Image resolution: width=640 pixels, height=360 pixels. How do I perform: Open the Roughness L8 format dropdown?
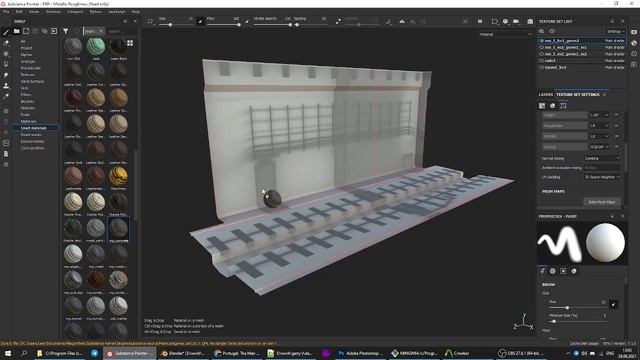tap(599, 126)
